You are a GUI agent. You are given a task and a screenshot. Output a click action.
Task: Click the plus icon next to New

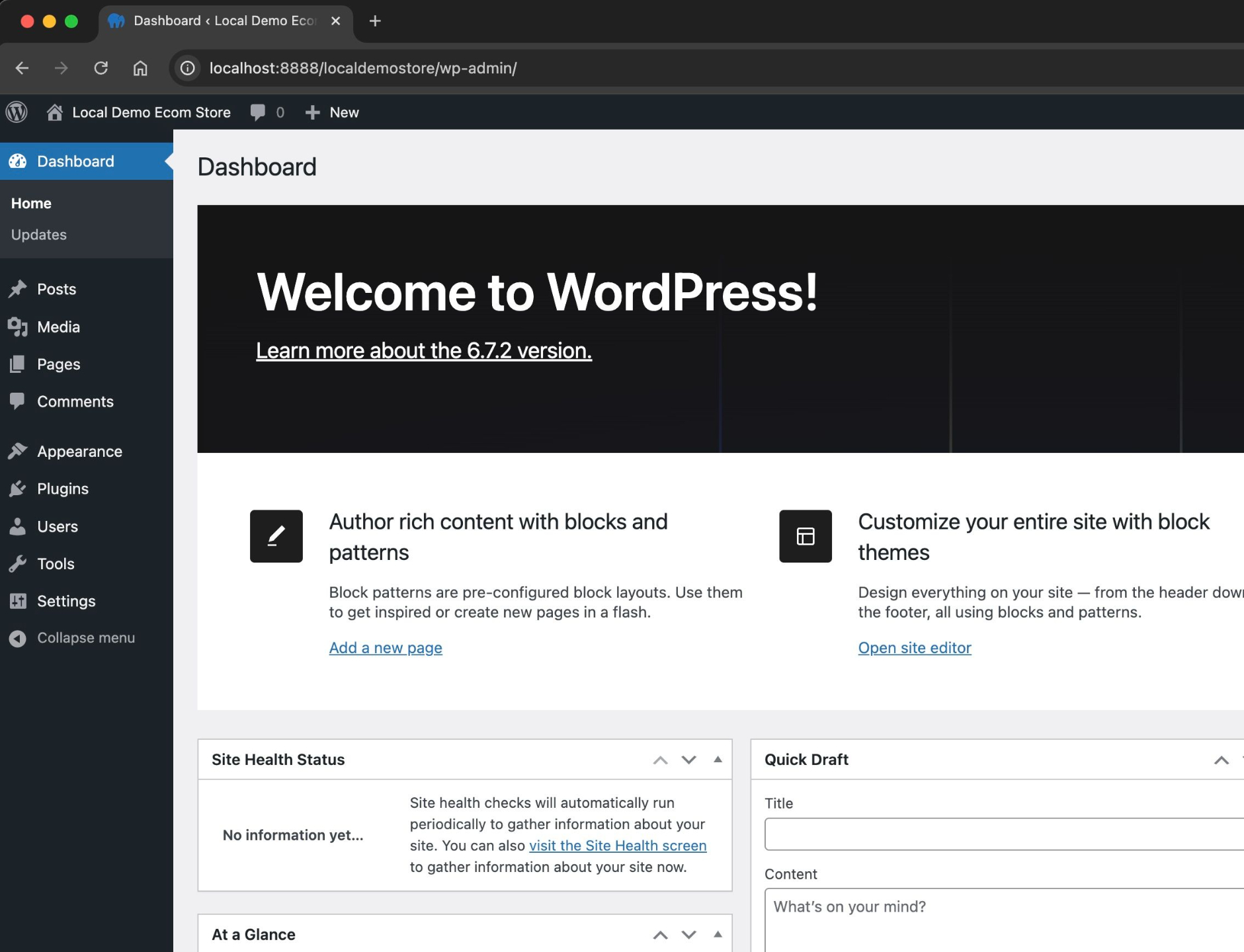312,112
